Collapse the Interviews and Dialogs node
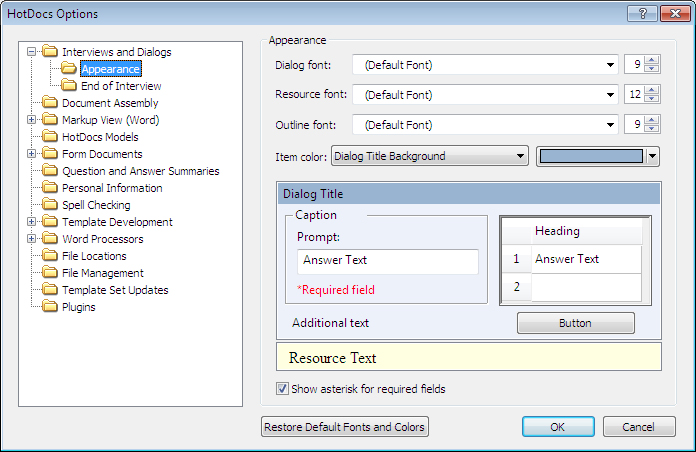The height and width of the screenshot is (452, 696). pyautogui.click(x=32, y=52)
